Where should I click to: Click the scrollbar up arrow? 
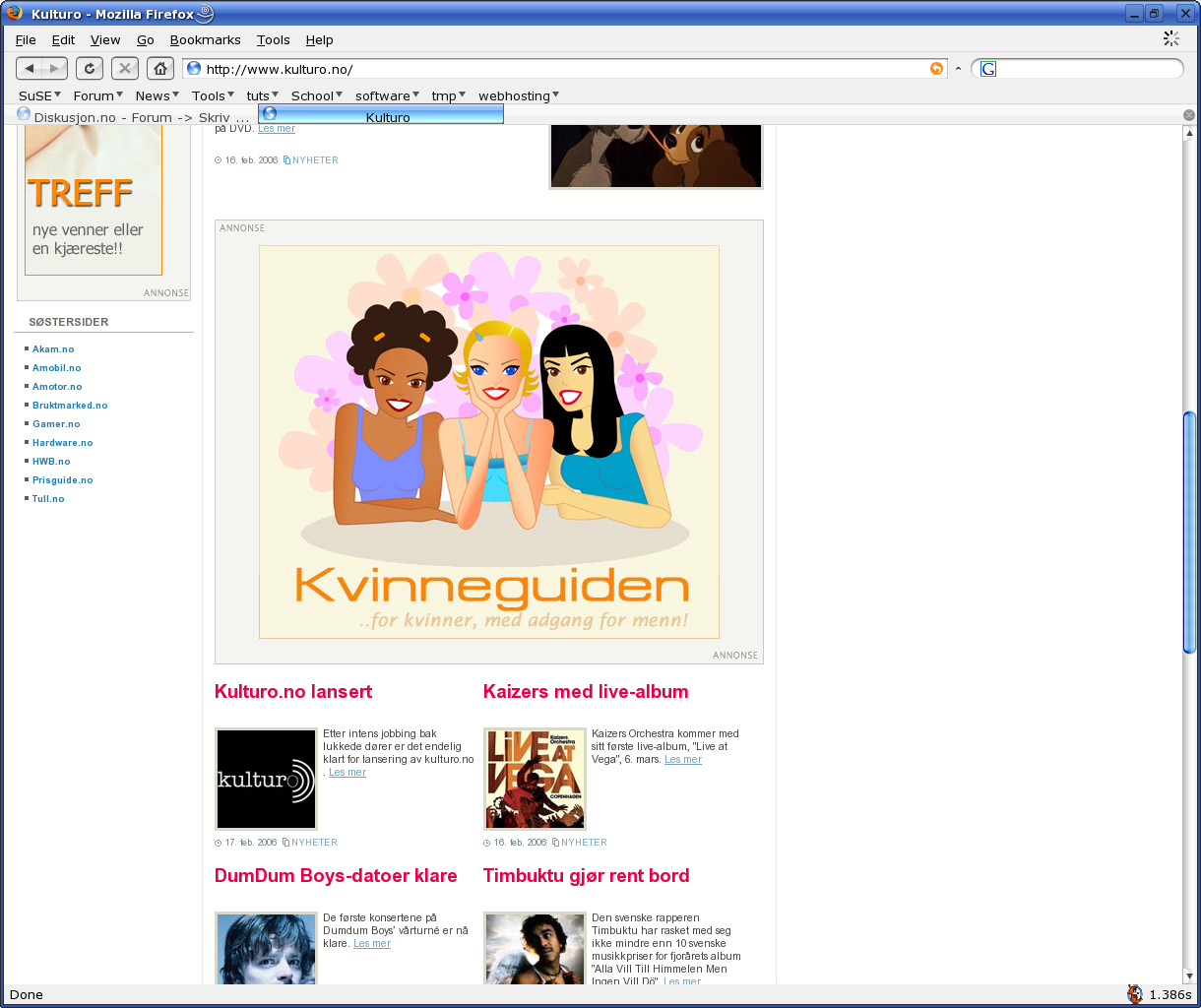(x=1189, y=133)
